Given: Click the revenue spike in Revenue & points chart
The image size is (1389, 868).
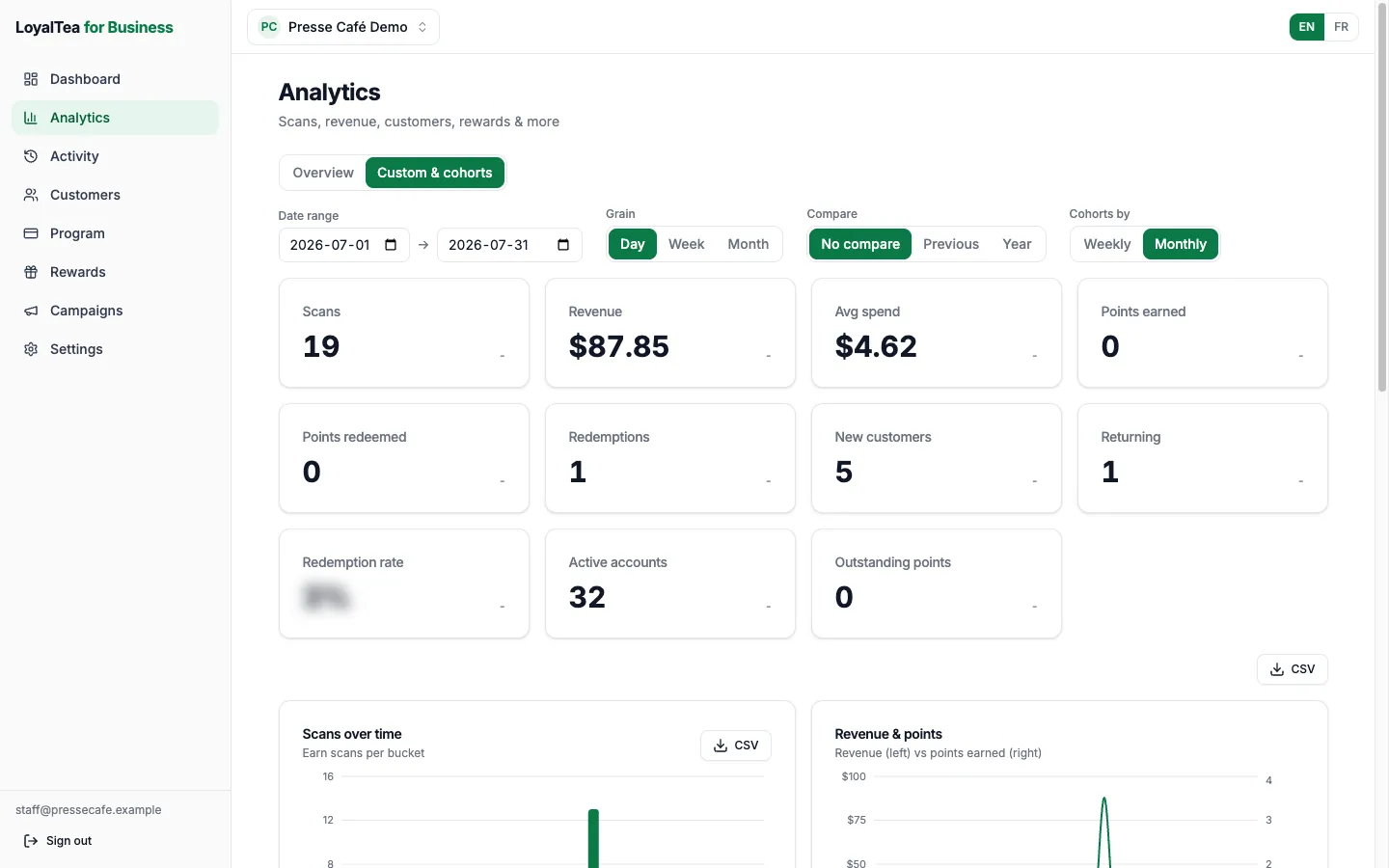Looking at the screenshot, I should tap(1104, 831).
